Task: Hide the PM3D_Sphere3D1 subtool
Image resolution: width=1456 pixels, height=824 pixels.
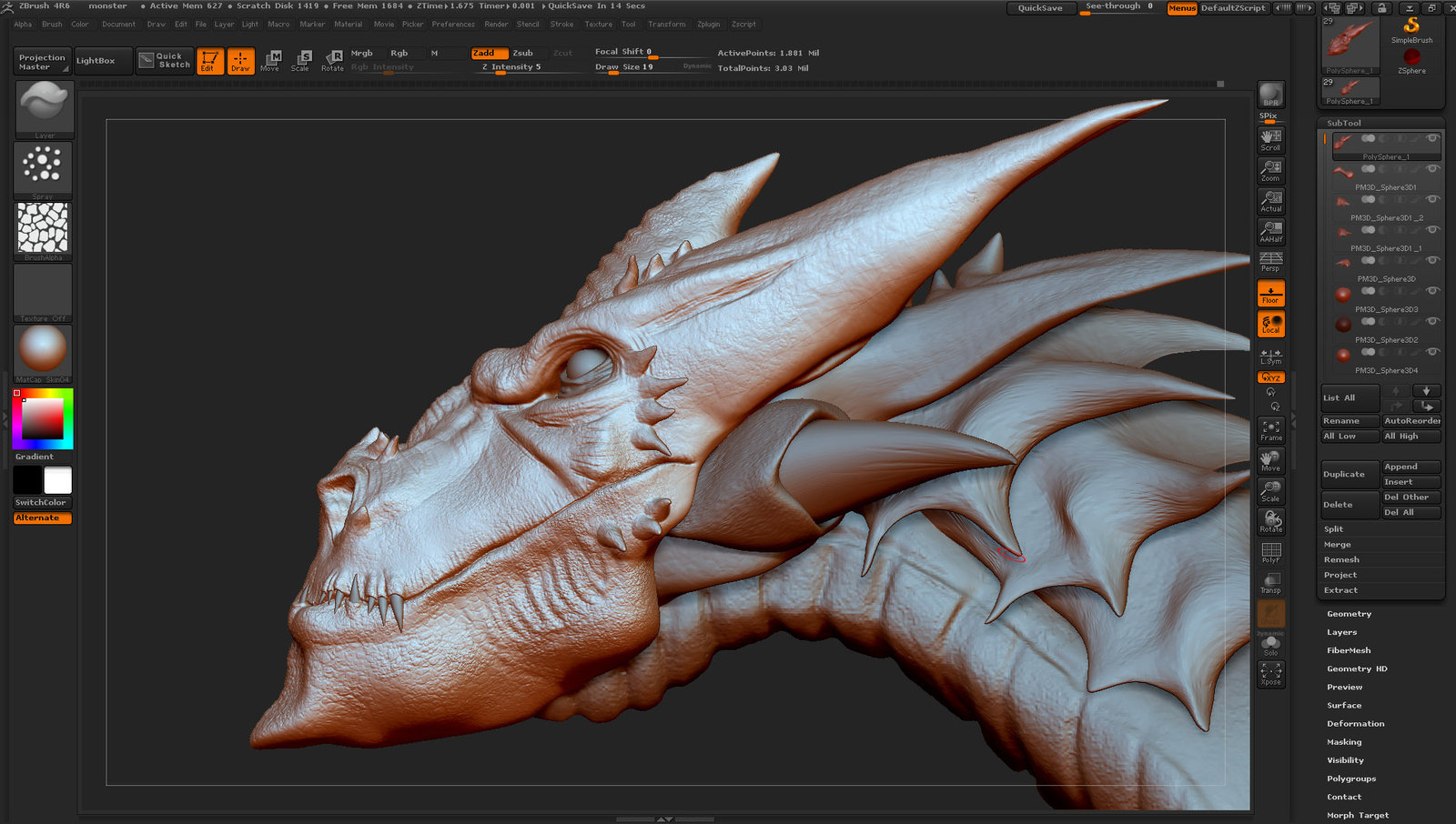Action: [x=1432, y=169]
